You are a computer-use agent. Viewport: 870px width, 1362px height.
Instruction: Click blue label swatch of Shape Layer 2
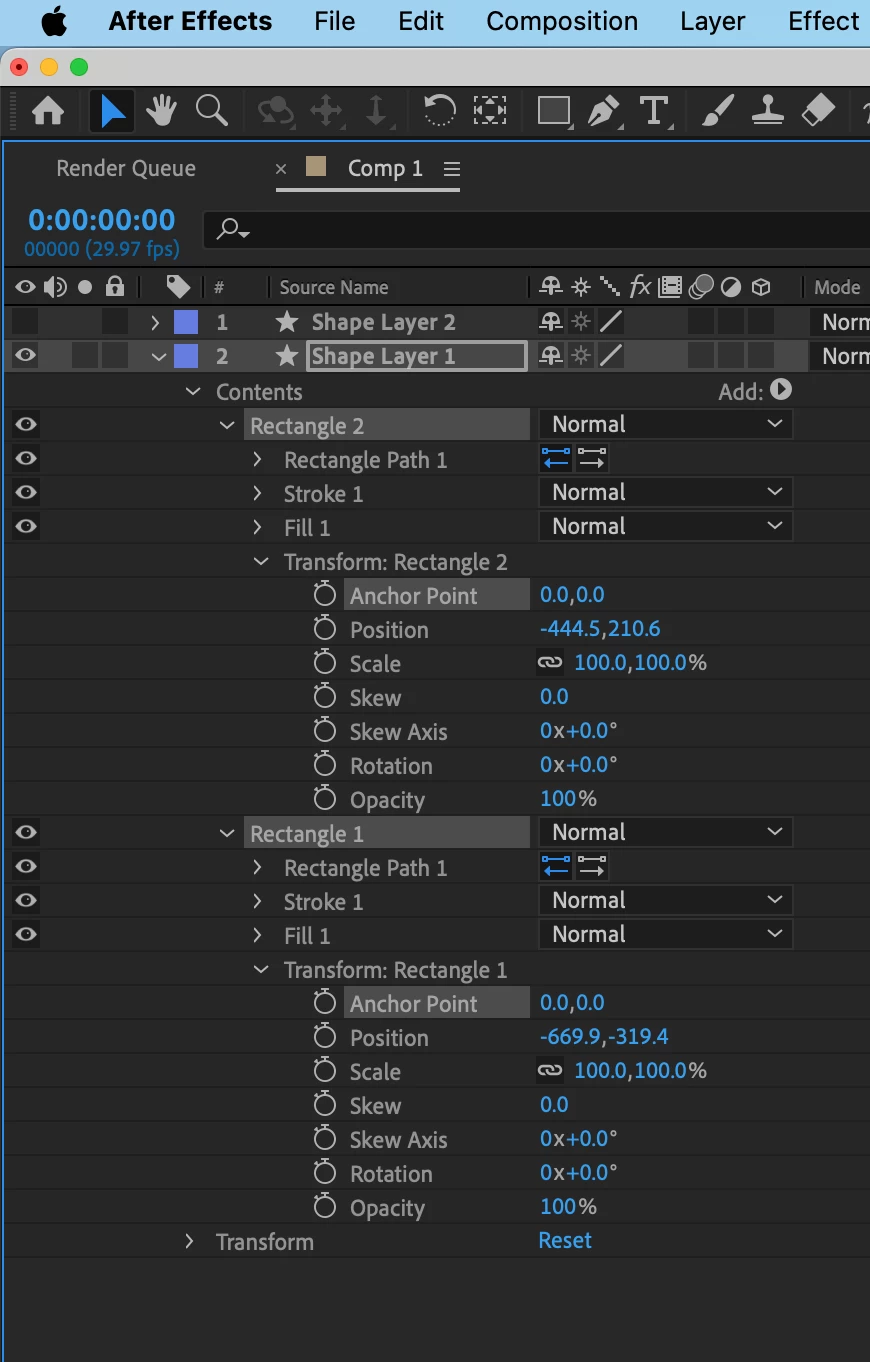pos(186,322)
